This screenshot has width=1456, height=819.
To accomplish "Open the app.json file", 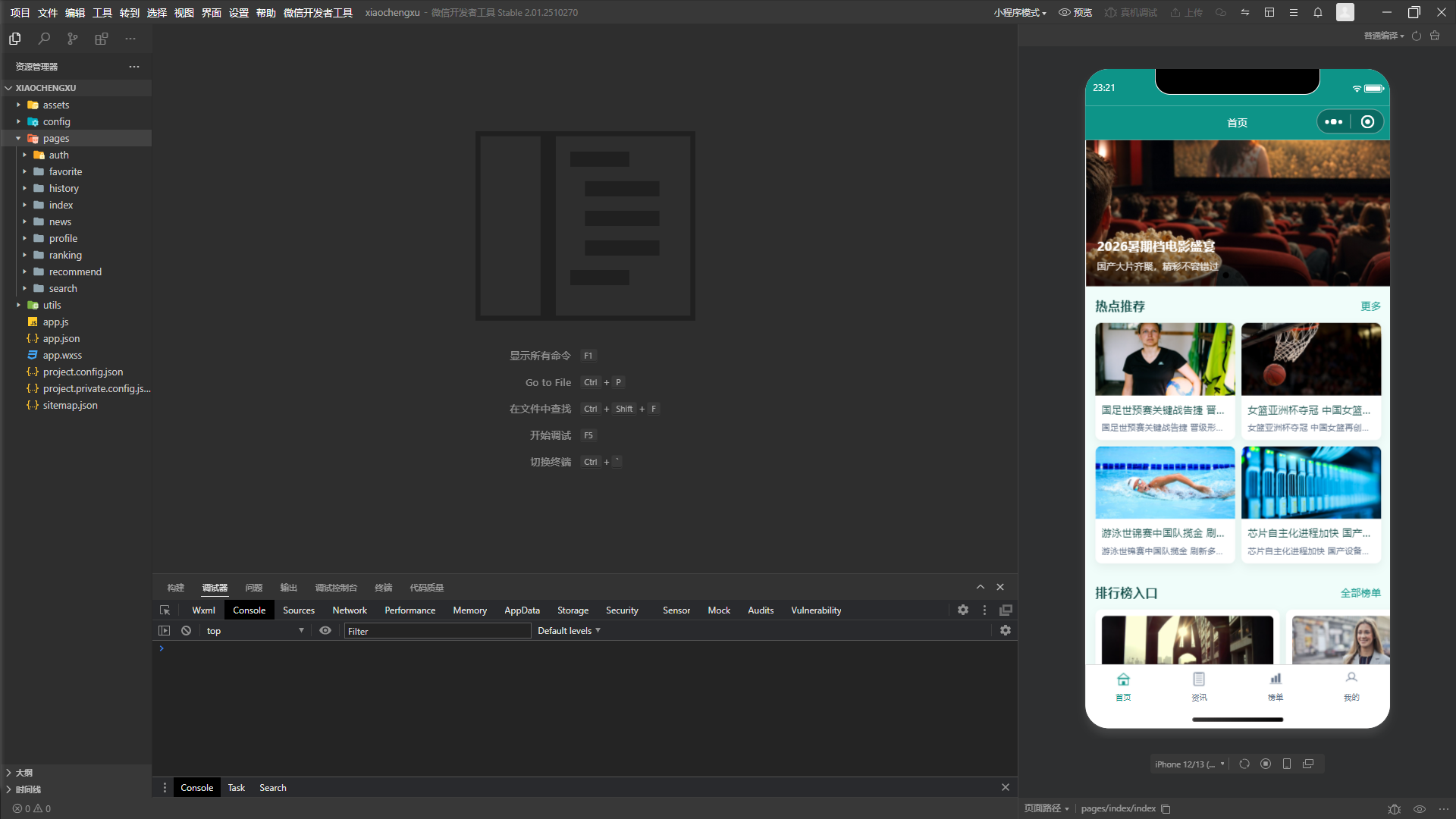I will click(x=76, y=338).
